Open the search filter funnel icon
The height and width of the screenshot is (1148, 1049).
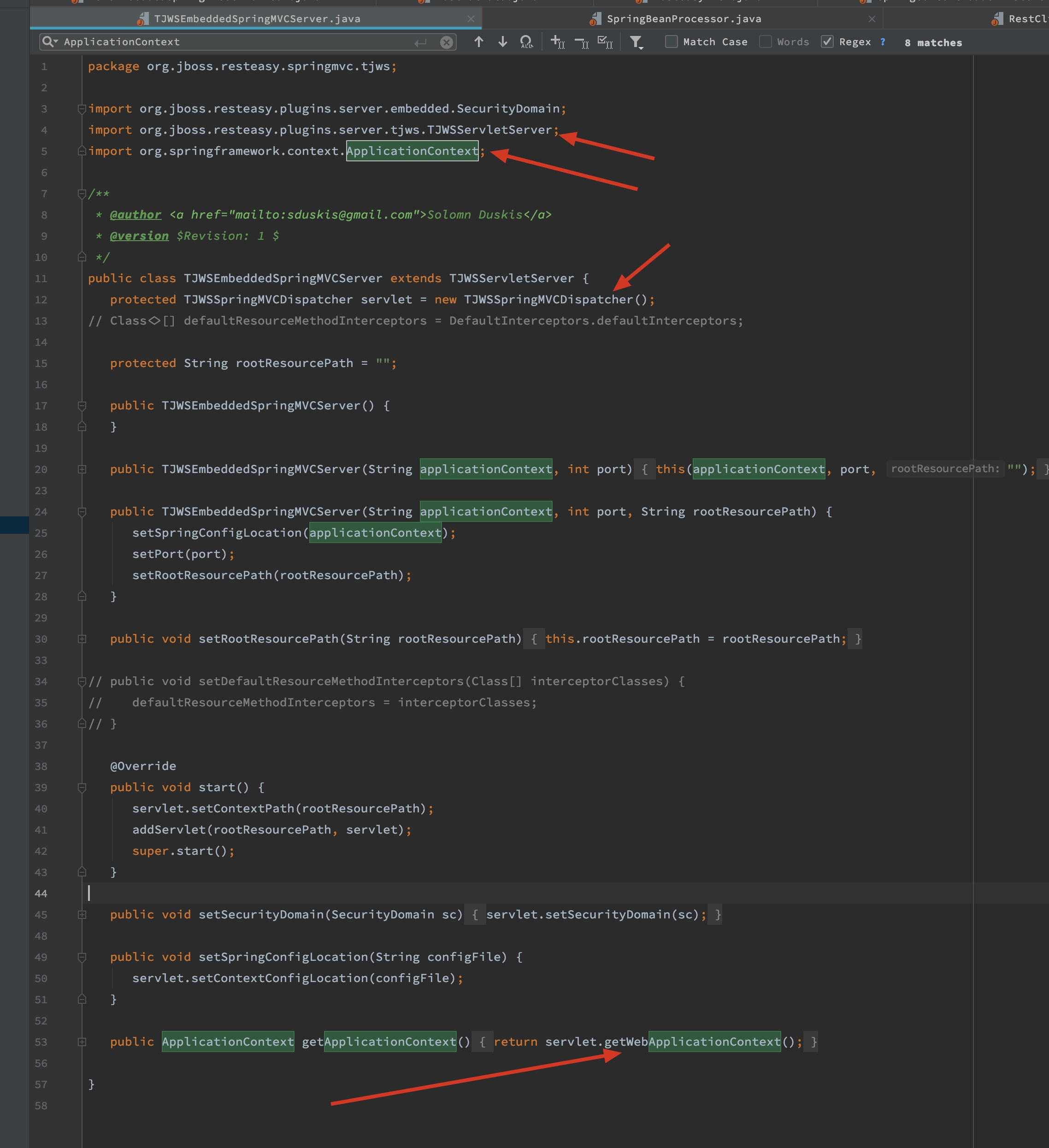tap(636, 42)
